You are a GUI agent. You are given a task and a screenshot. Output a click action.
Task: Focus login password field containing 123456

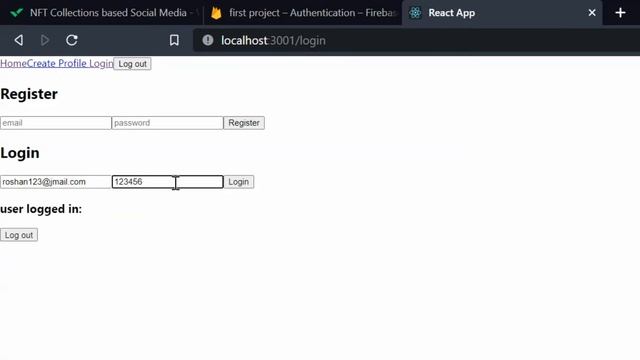click(167, 182)
